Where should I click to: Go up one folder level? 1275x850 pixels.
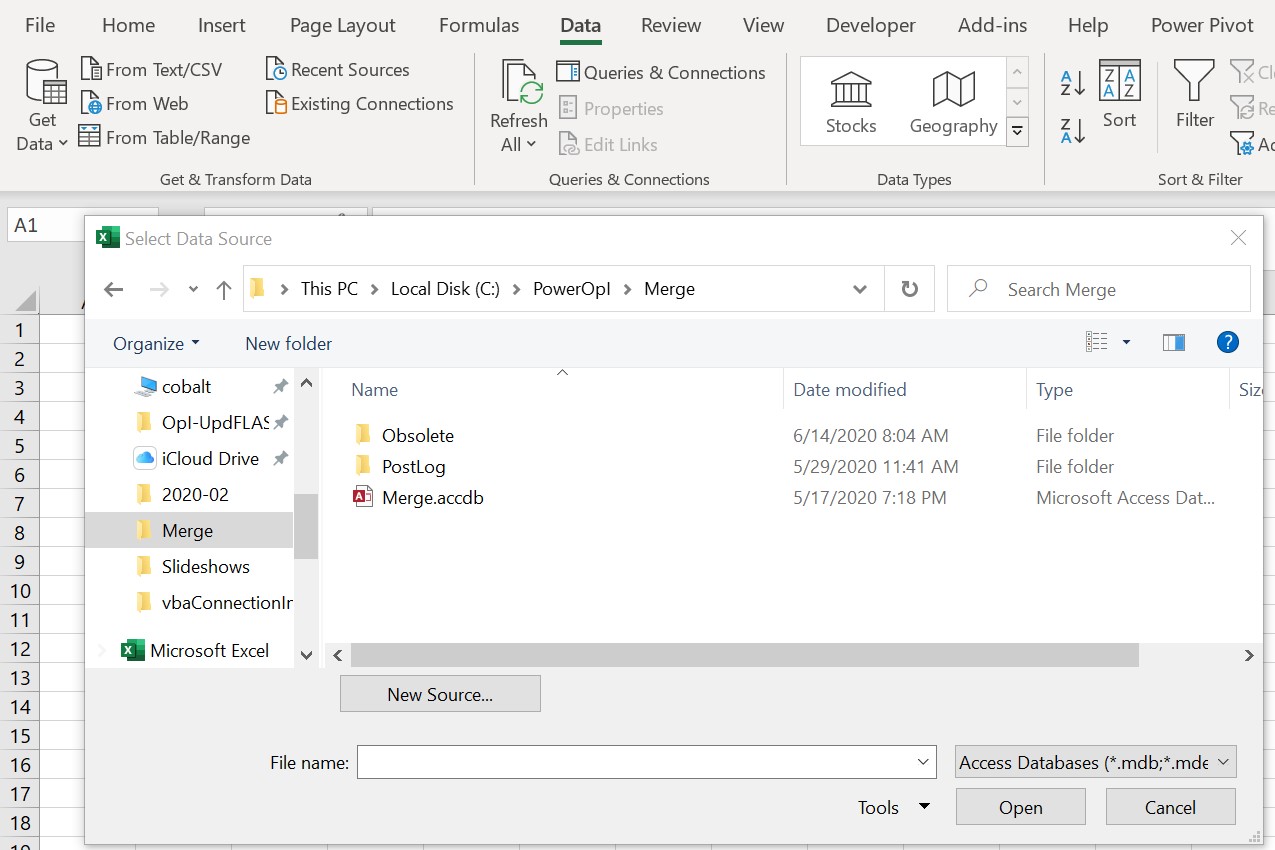(x=224, y=290)
